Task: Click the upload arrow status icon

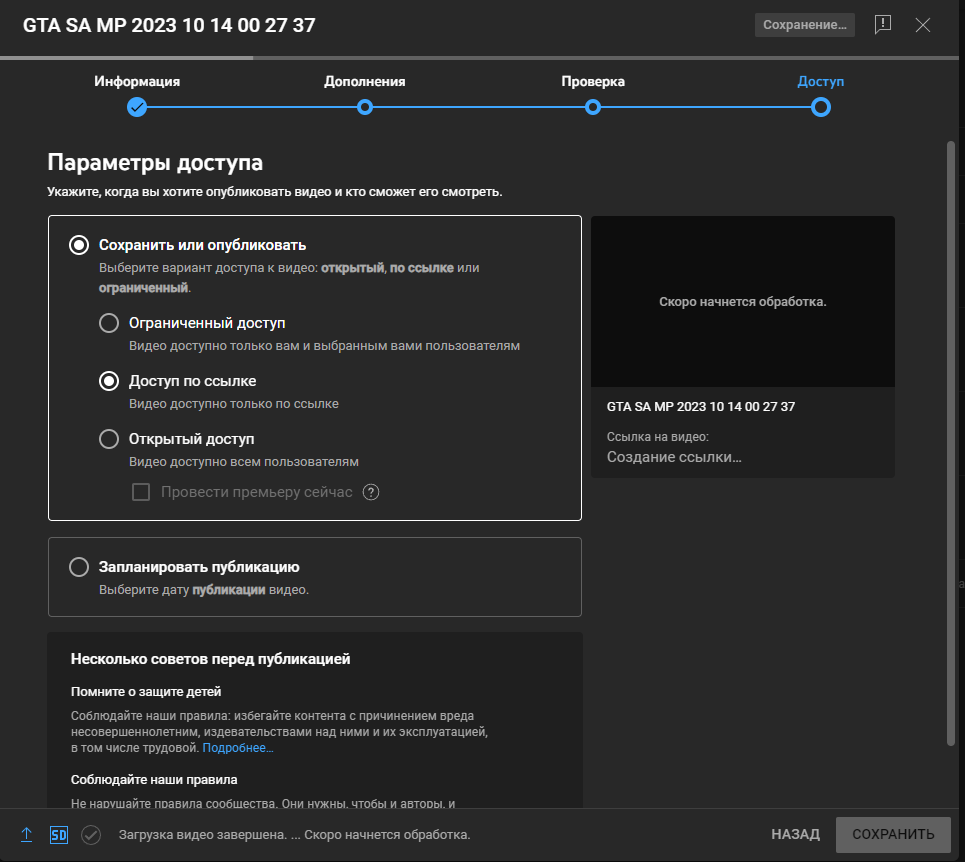Action: click(27, 834)
